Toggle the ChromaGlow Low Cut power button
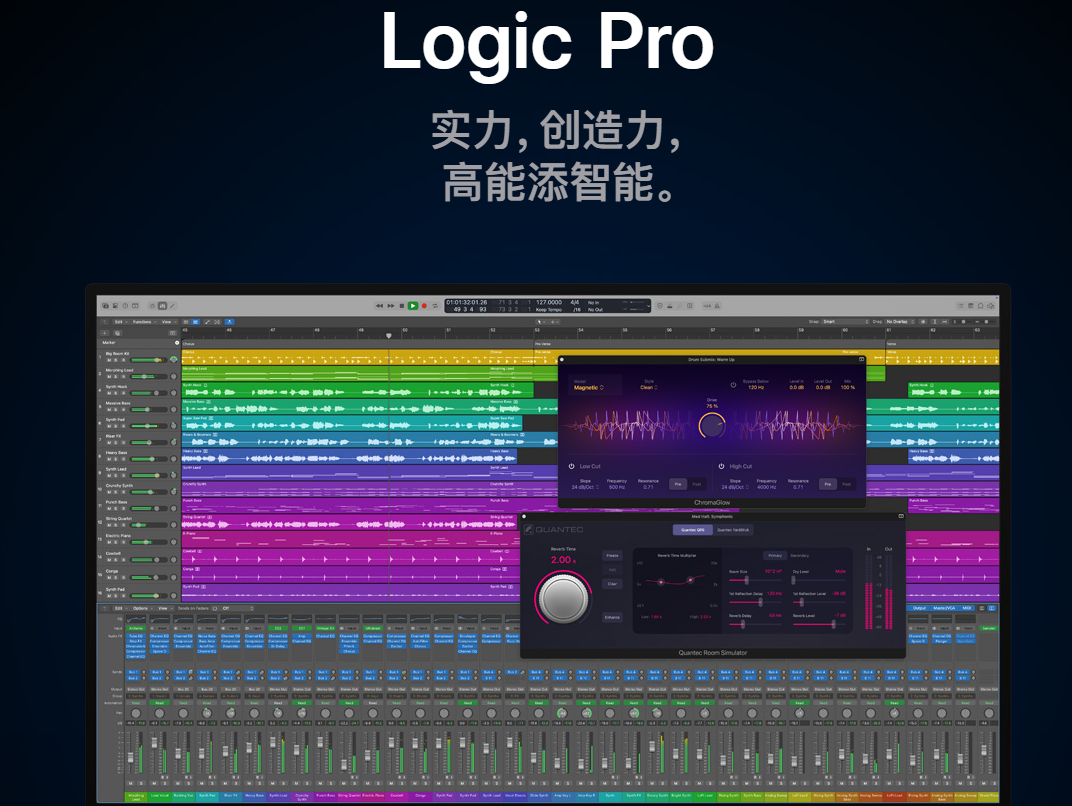 [x=572, y=466]
